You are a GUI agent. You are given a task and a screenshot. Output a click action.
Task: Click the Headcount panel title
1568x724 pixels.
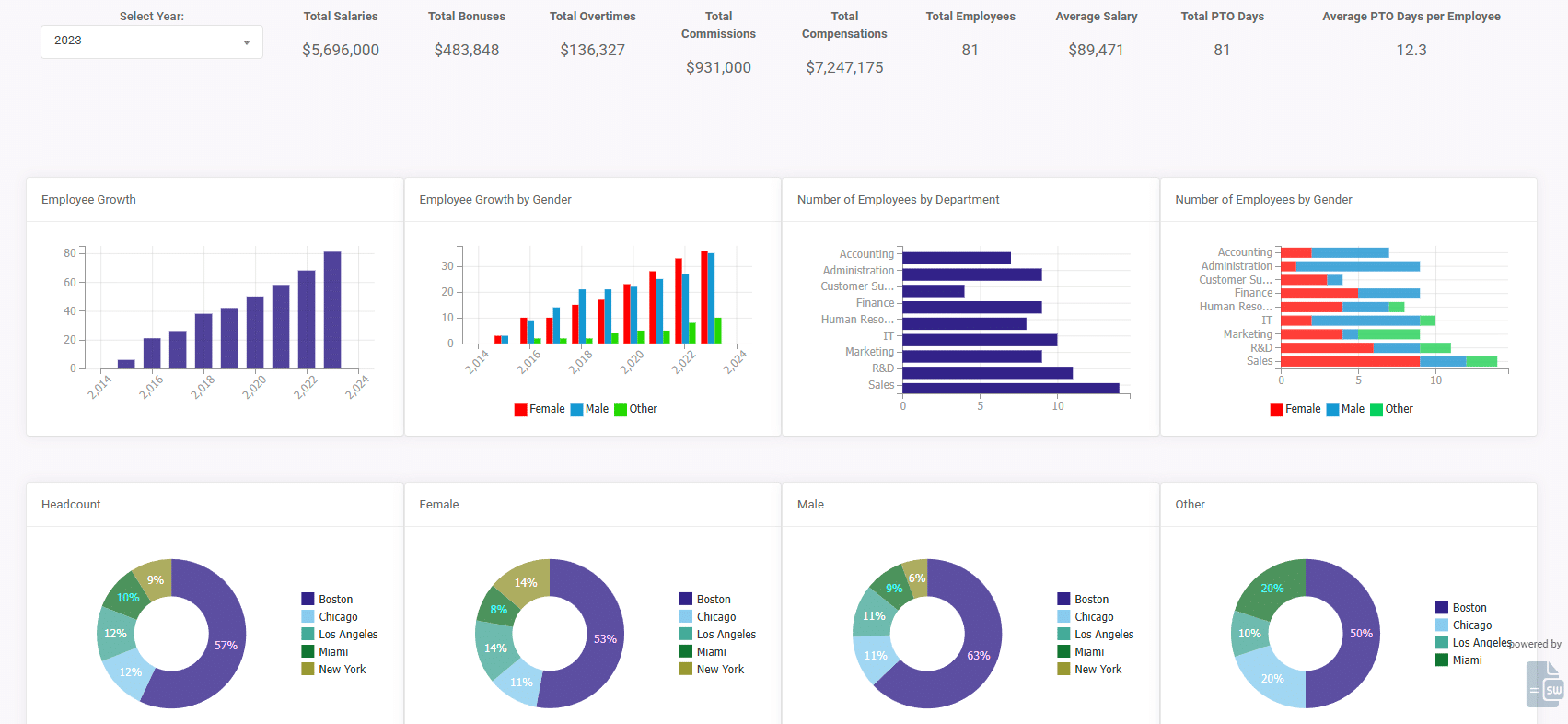click(71, 505)
